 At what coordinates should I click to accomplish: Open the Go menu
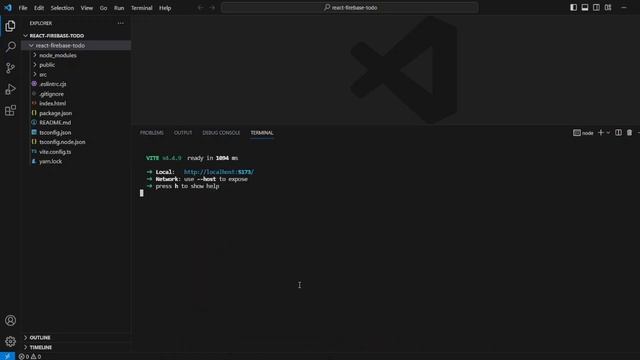pos(103,8)
